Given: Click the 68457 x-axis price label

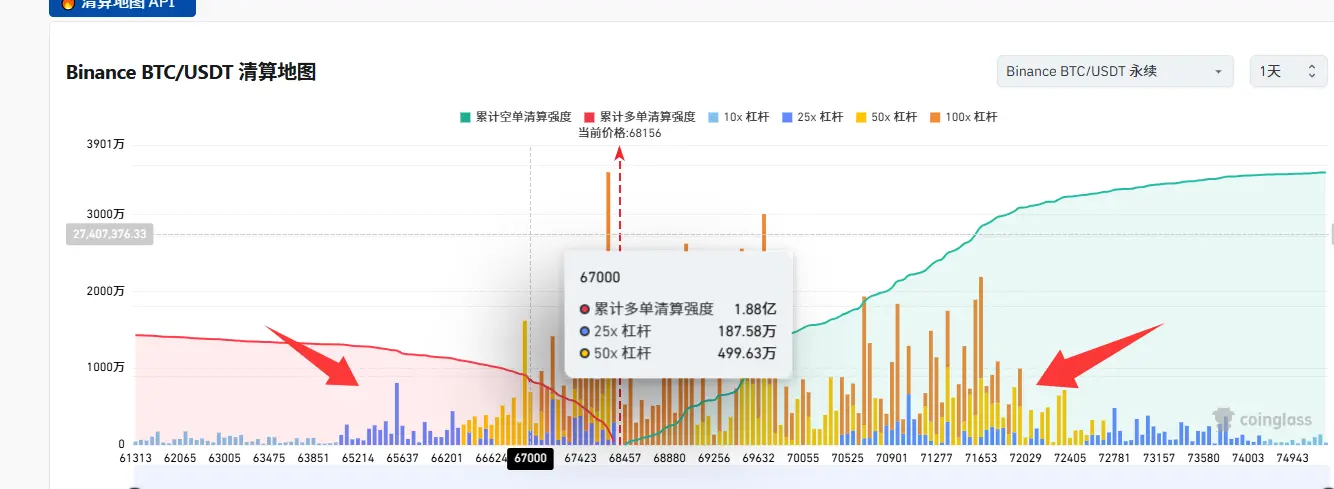Looking at the screenshot, I should (625, 458).
